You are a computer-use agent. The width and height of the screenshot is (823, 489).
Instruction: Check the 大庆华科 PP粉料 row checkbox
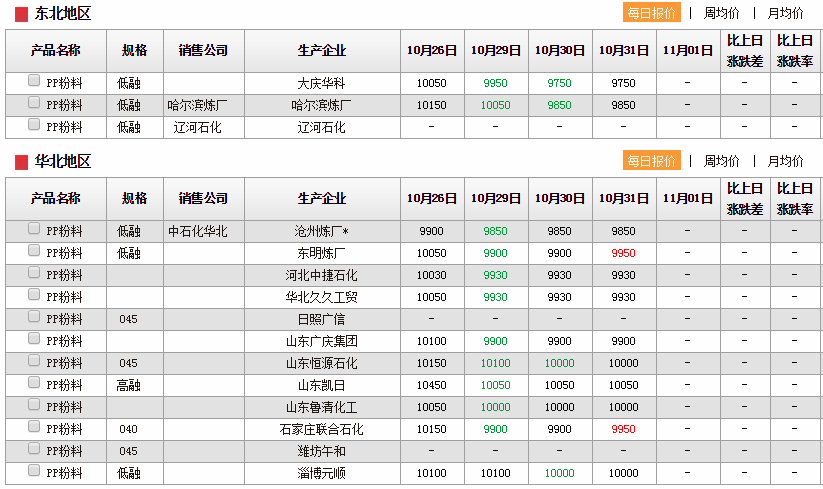coord(34,80)
